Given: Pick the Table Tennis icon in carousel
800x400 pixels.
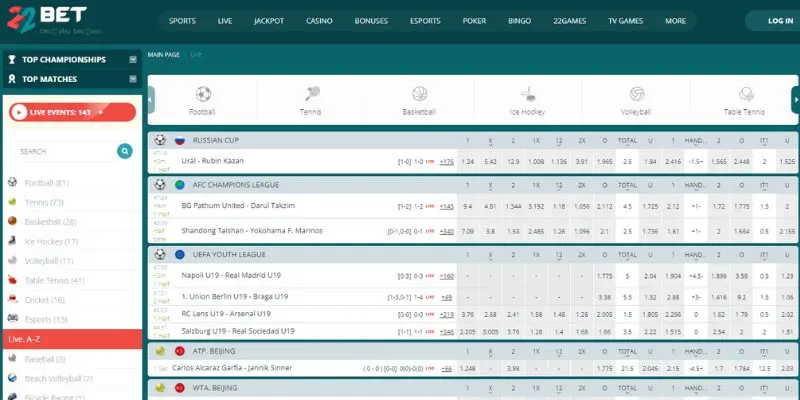Looking at the screenshot, I should [746, 94].
